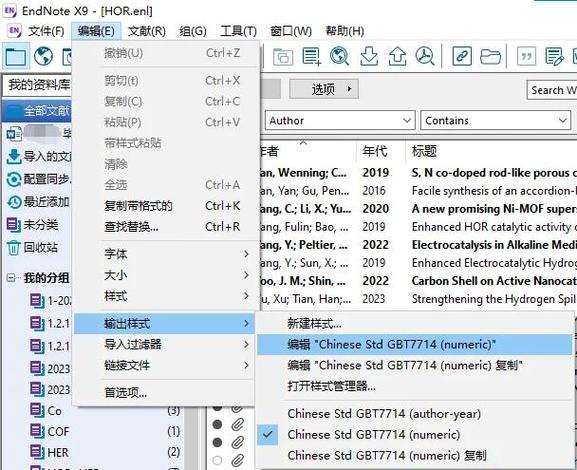The image size is (577, 470).
Task: Select bottom Chinese Std GBT7714 (numeric) 复制 style
Action: click(415, 456)
